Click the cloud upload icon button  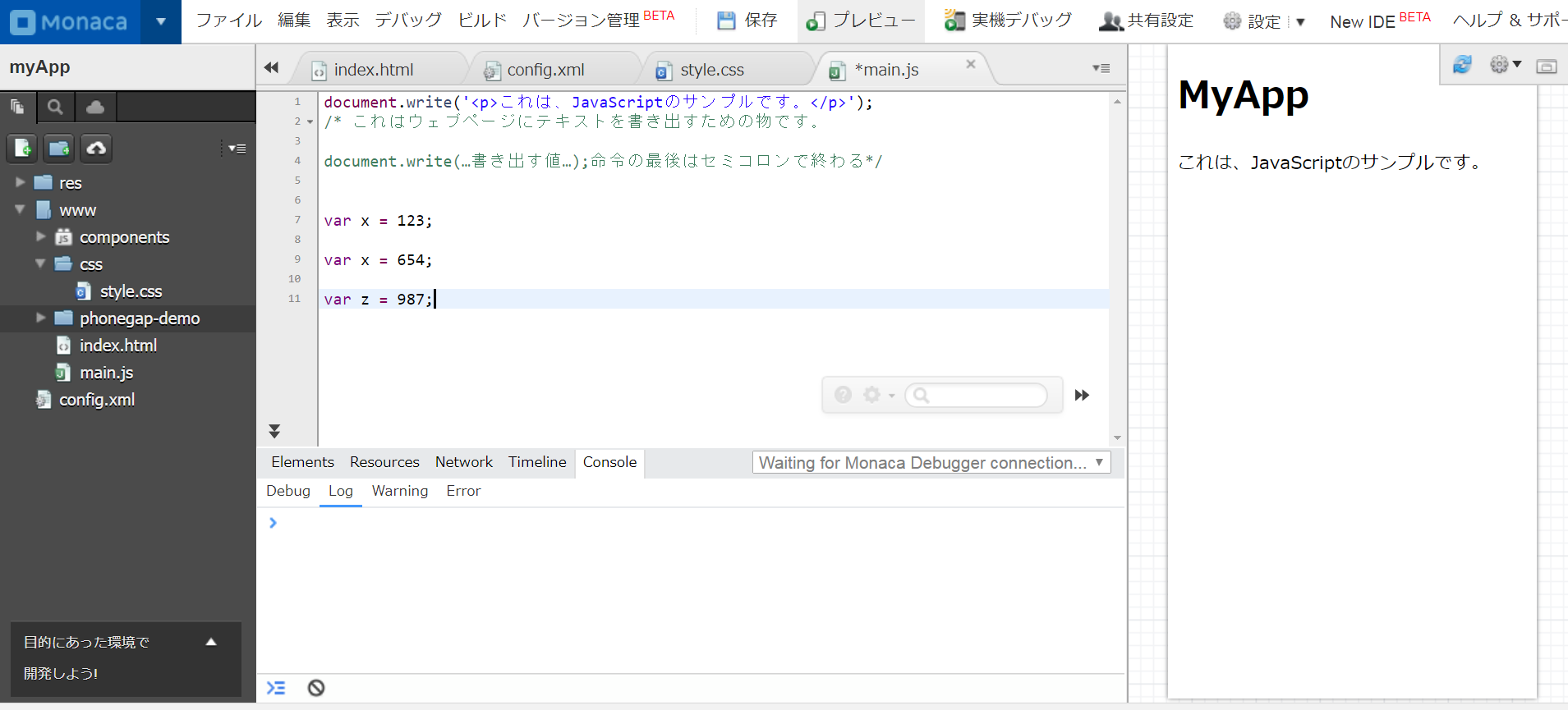(96, 148)
